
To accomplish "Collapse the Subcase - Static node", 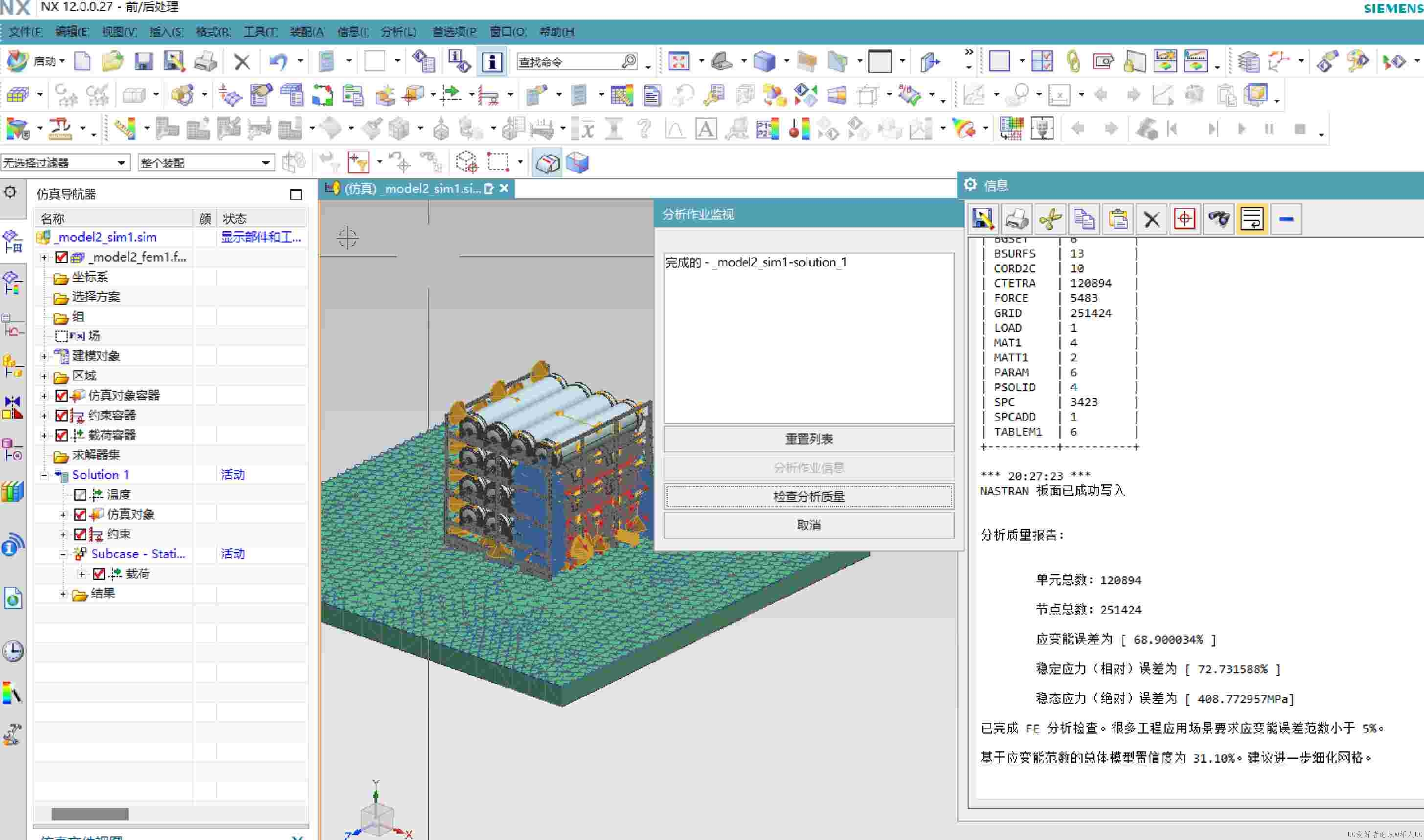I will coord(64,555).
